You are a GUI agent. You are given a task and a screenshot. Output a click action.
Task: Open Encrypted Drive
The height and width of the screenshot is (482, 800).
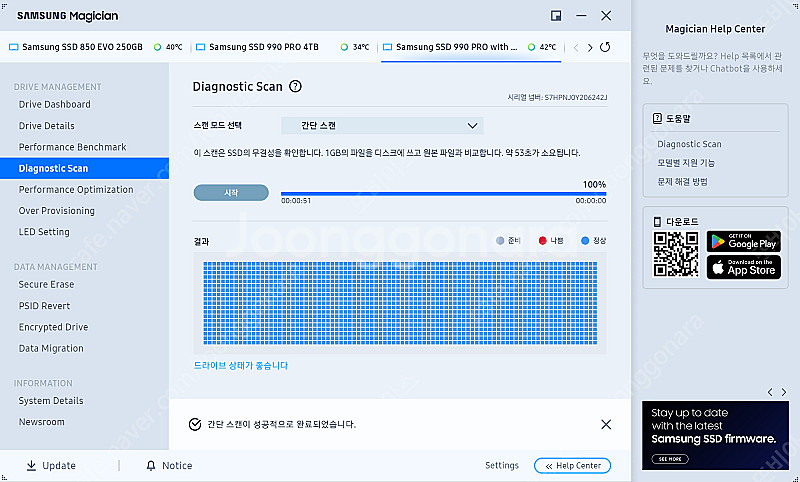(54, 327)
